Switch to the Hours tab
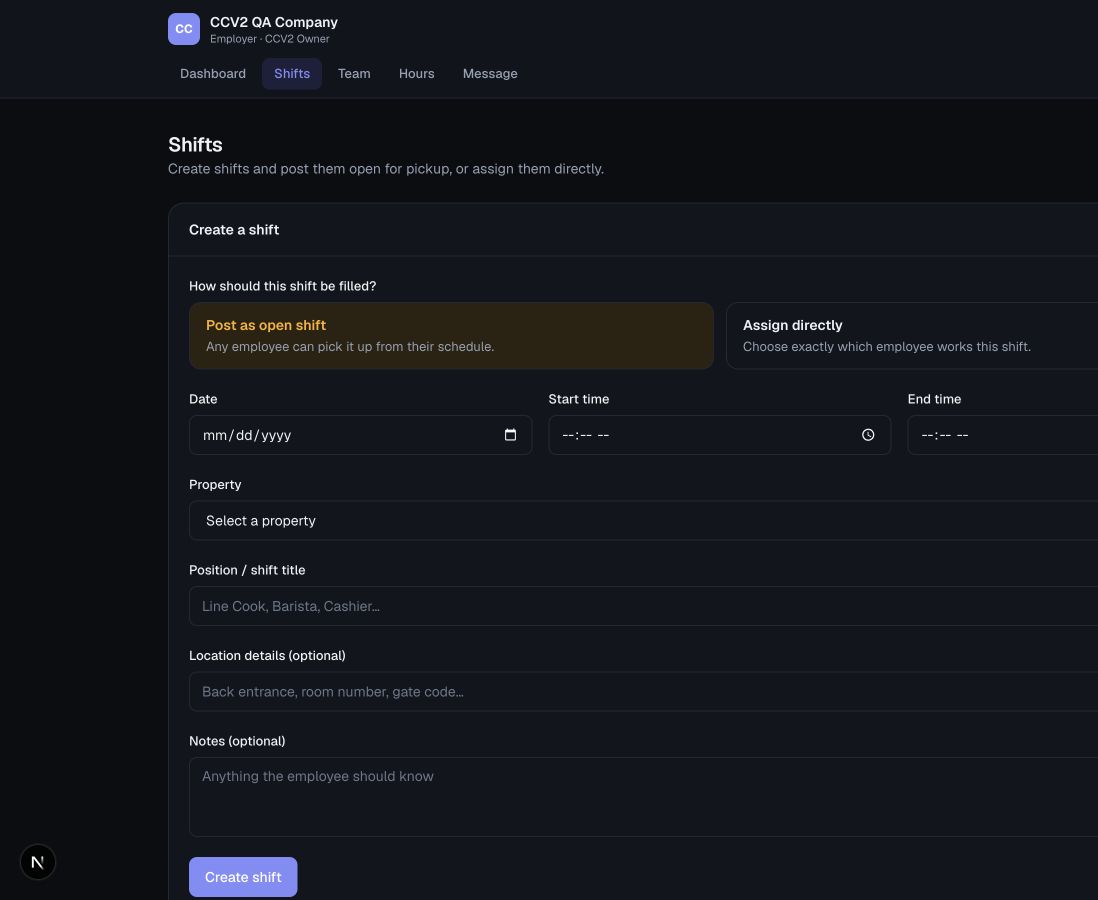The width and height of the screenshot is (1098, 900). point(417,74)
